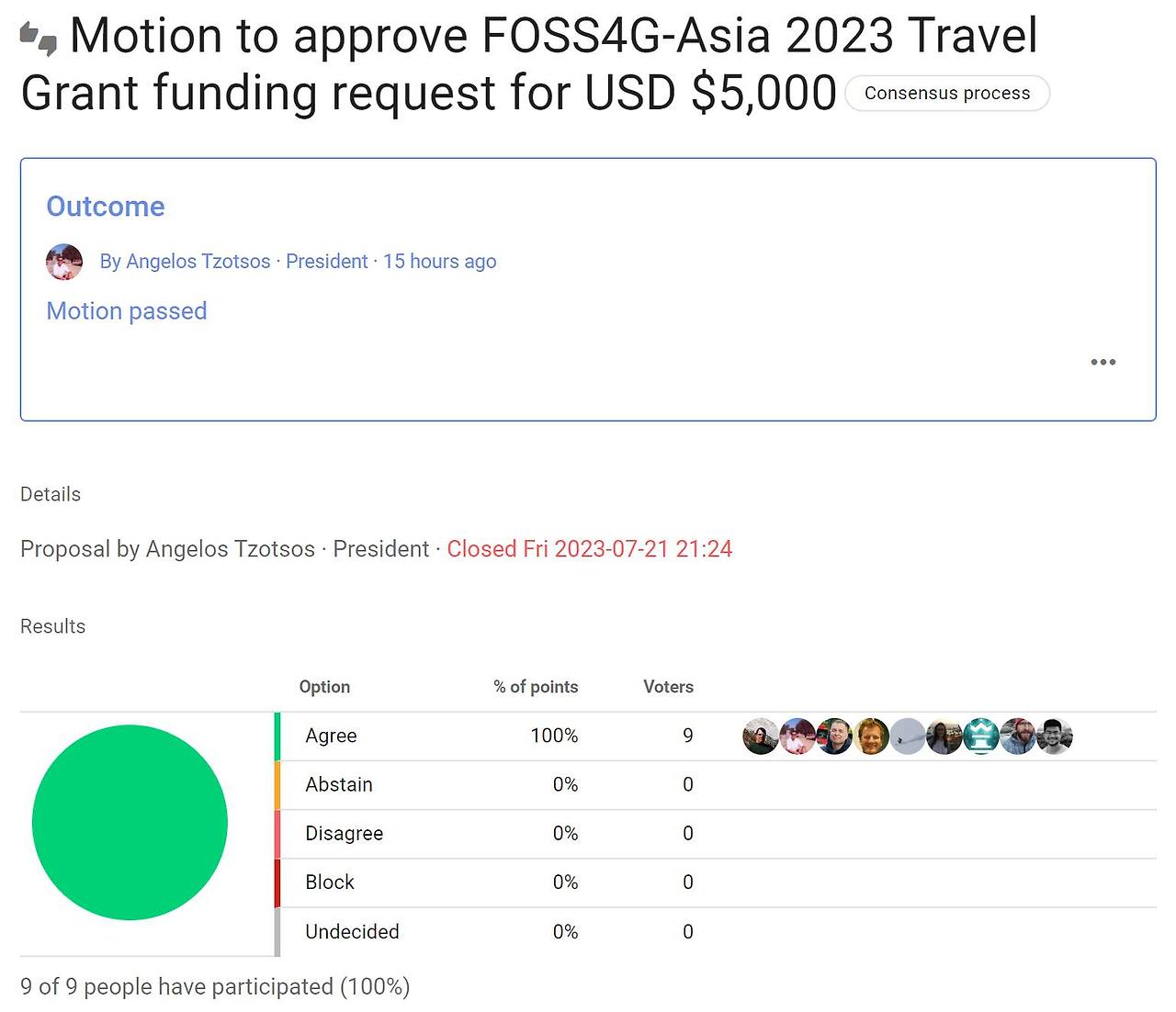Click the Consensus process badge

click(947, 93)
